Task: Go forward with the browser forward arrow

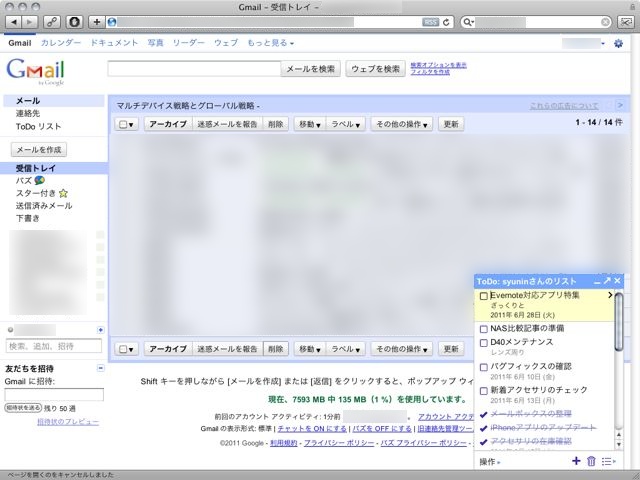Action: [x=29, y=22]
